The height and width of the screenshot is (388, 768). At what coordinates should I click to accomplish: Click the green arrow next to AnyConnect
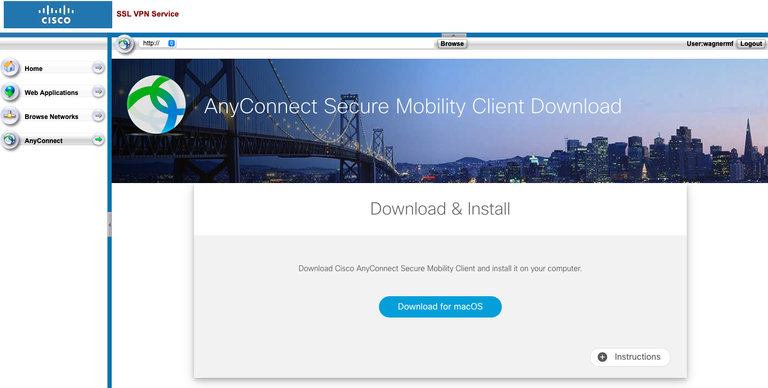[98, 140]
